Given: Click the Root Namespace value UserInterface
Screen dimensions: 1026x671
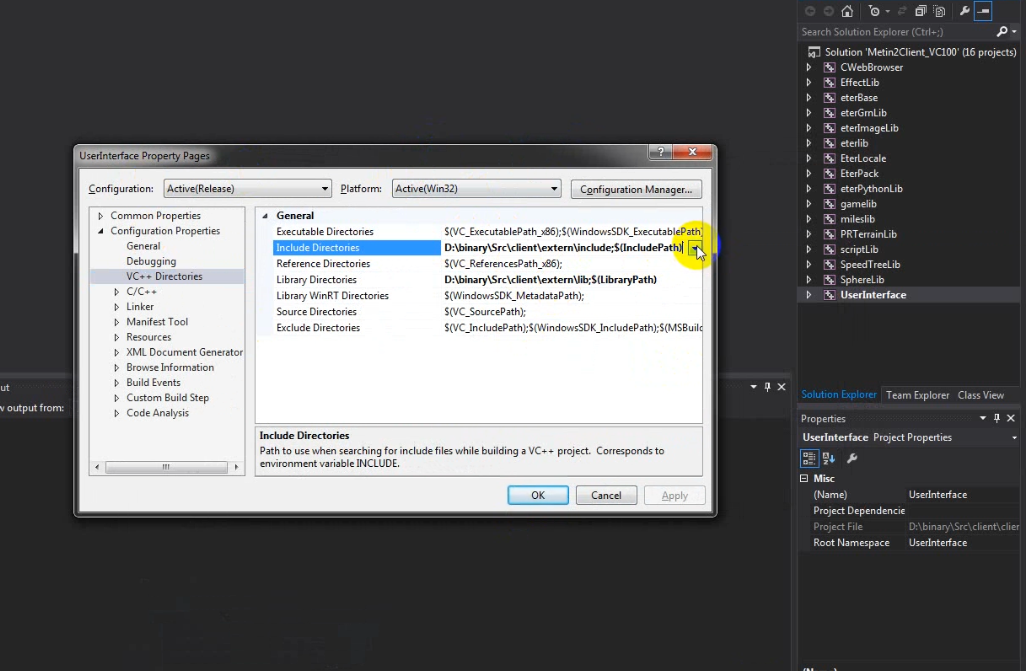Looking at the screenshot, I should [x=938, y=543].
